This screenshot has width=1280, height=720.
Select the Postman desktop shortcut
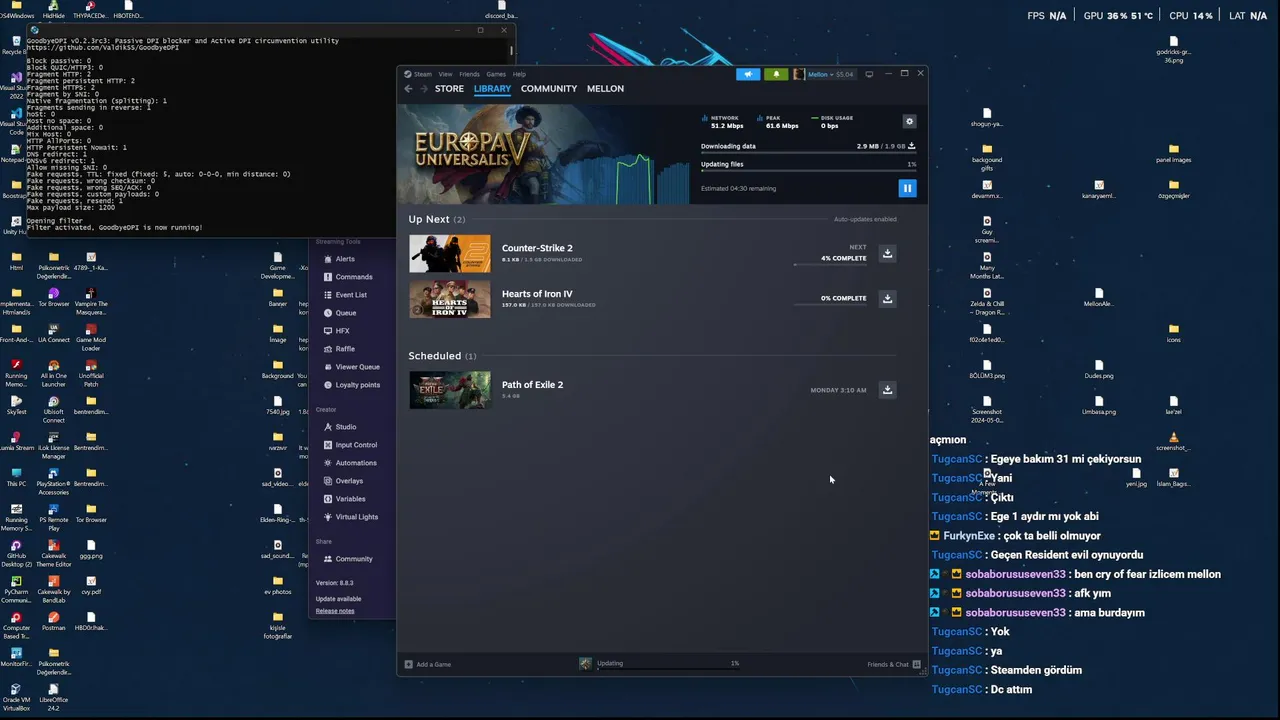[x=54, y=621]
